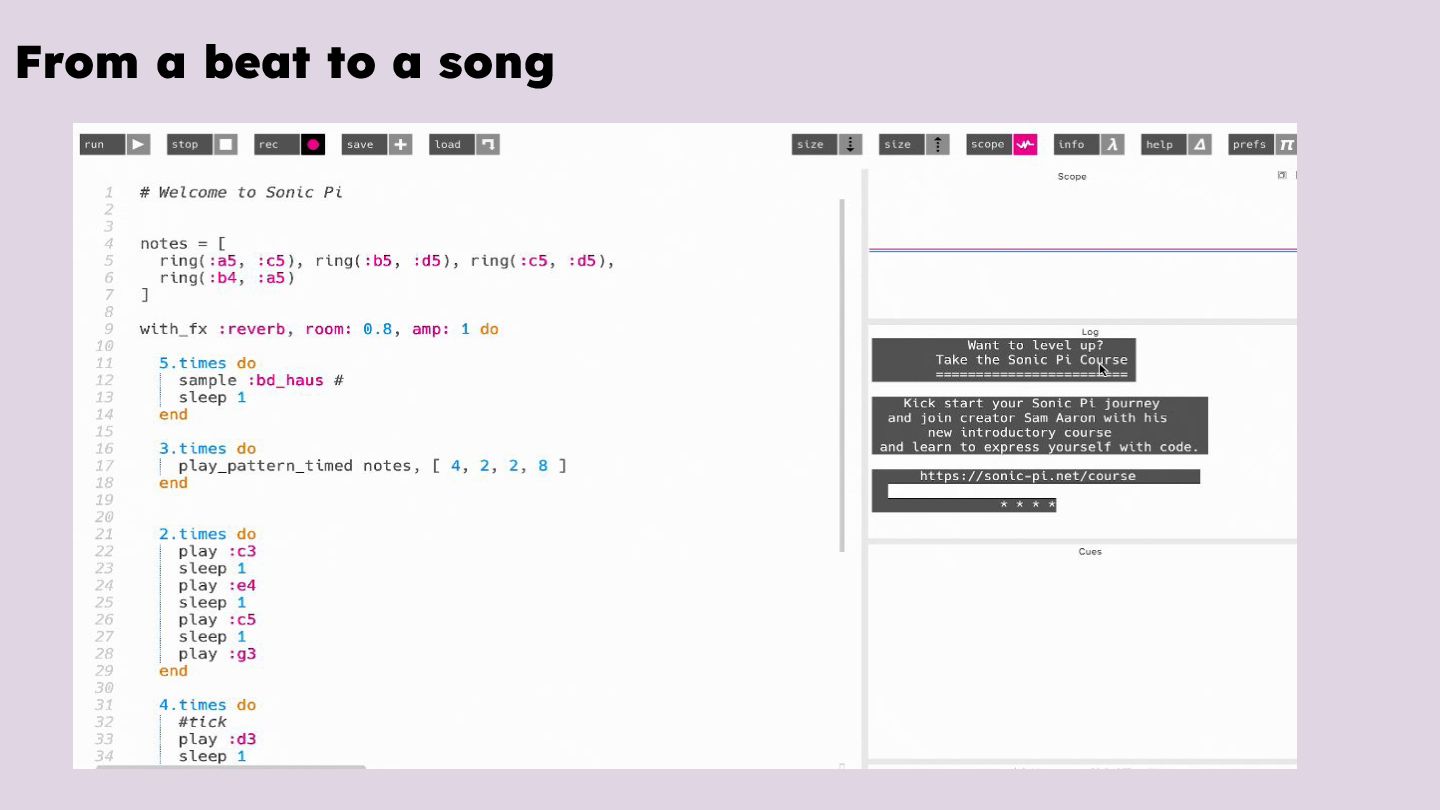Viewport: 1440px width, 810px height.
Task: Click 'play_pattern_timed notes' on line 17
Action: [x=295, y=465]
